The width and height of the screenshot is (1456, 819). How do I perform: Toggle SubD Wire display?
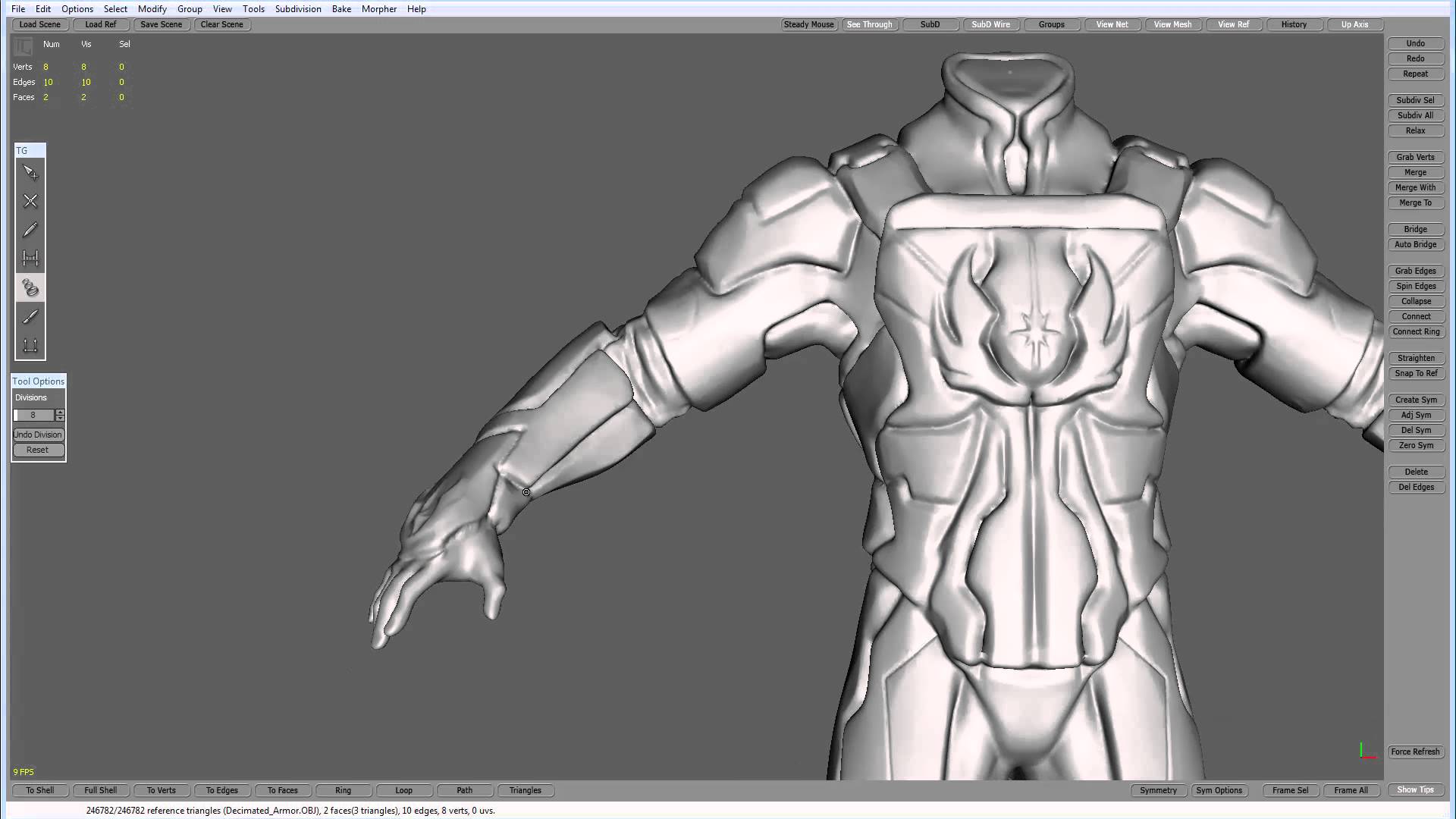point(990,24)
